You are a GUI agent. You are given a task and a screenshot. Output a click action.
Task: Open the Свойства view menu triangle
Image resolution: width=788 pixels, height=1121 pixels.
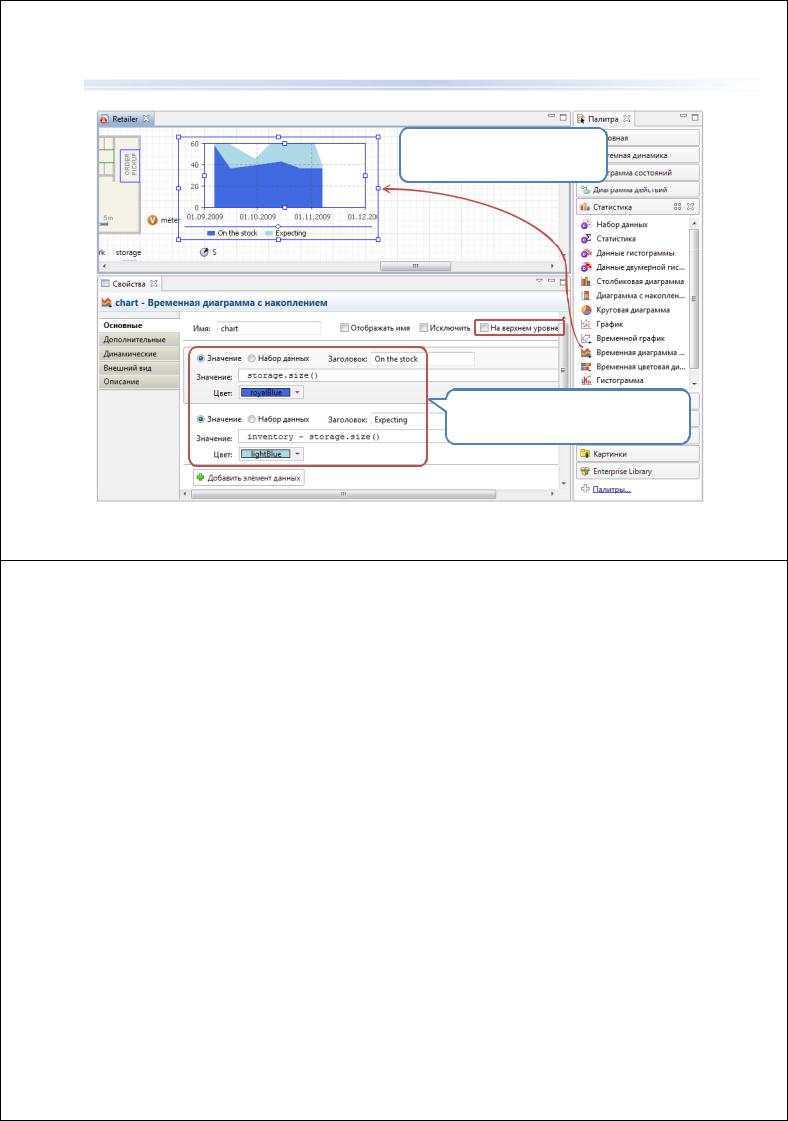[539, 281]
